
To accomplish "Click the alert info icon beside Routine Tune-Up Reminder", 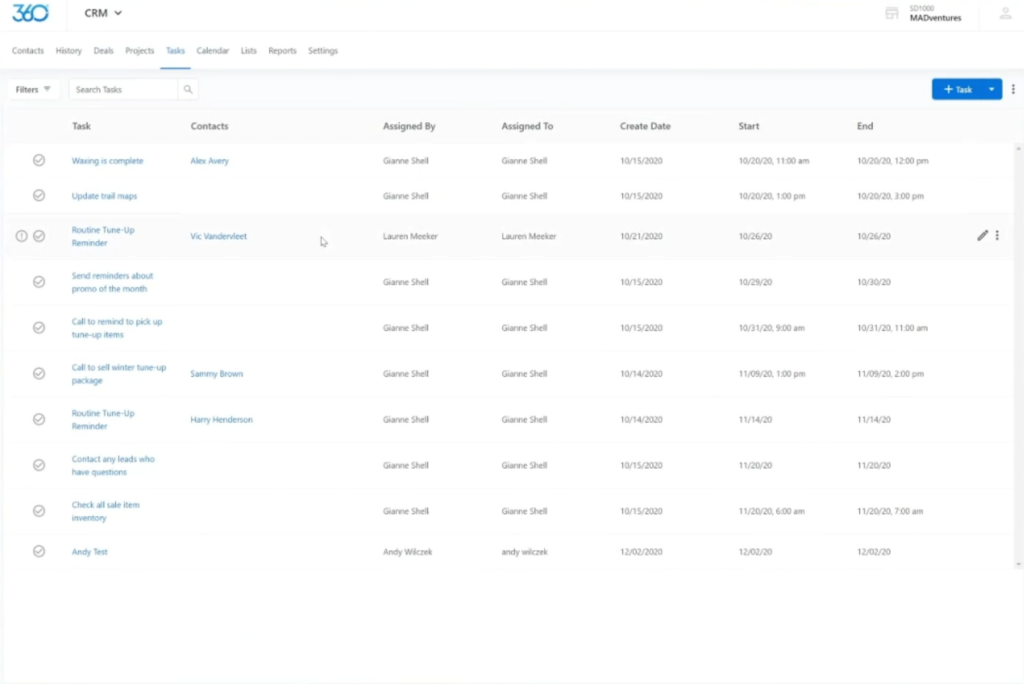I will 22,236.
